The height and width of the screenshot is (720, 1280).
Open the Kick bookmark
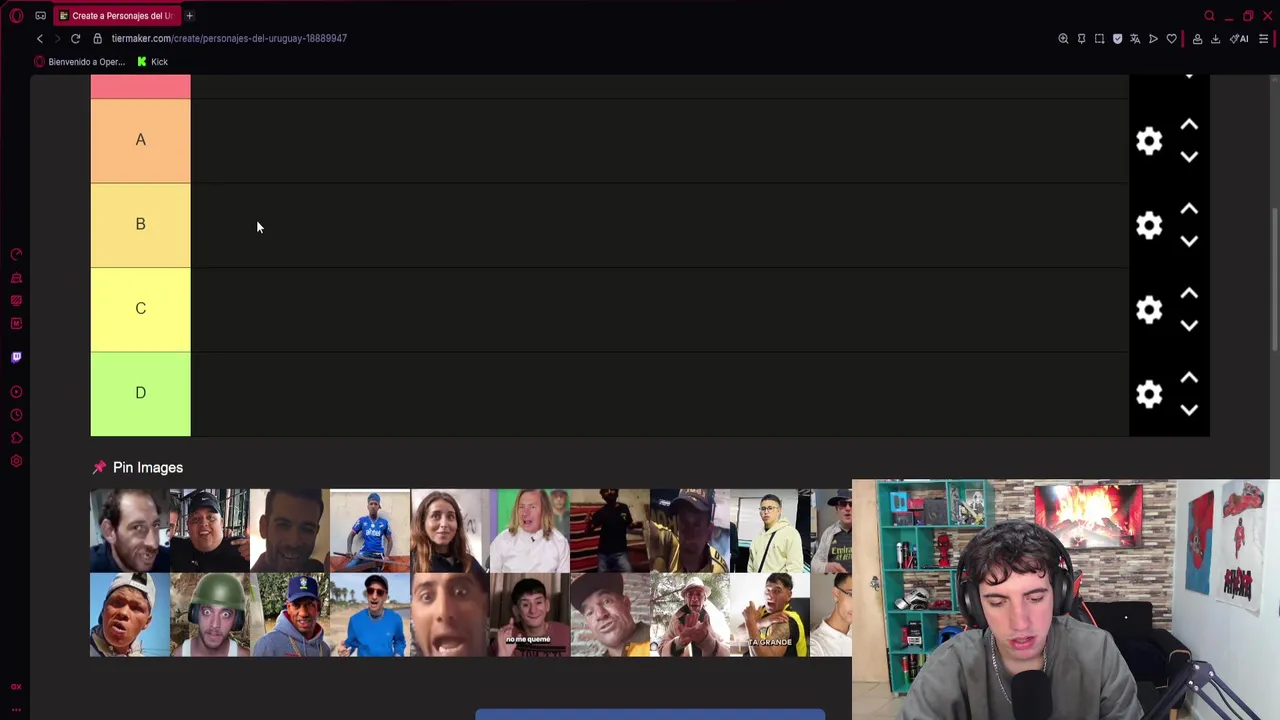[152, 62]
